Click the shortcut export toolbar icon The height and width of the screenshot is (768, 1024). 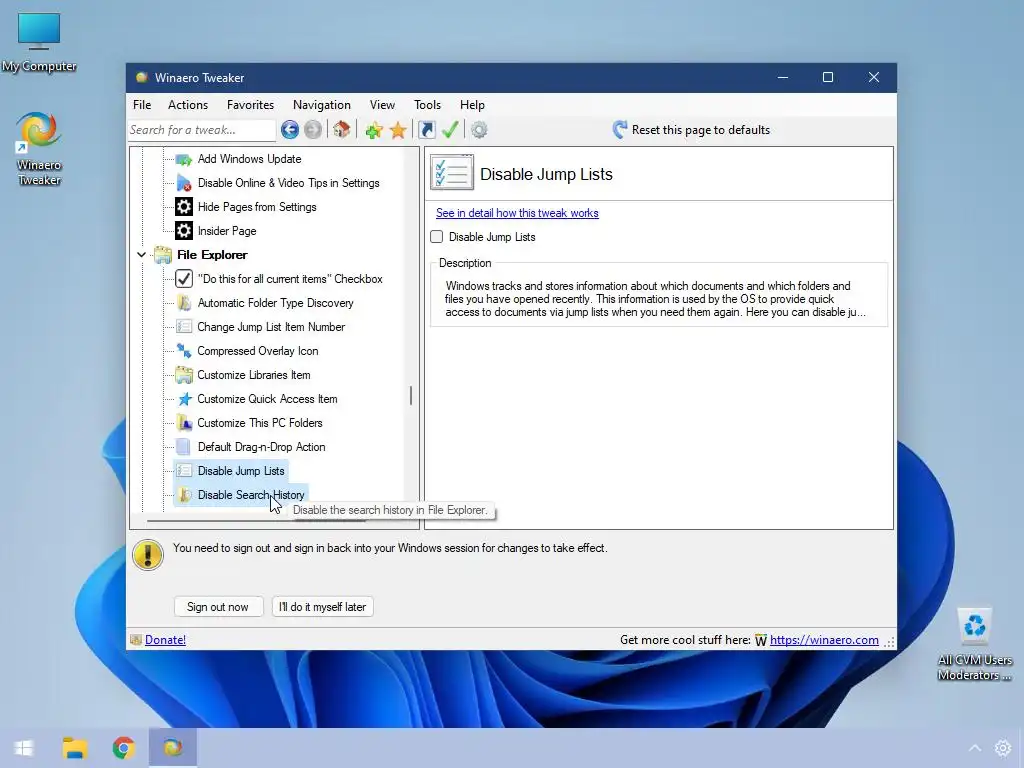point(426,130)
